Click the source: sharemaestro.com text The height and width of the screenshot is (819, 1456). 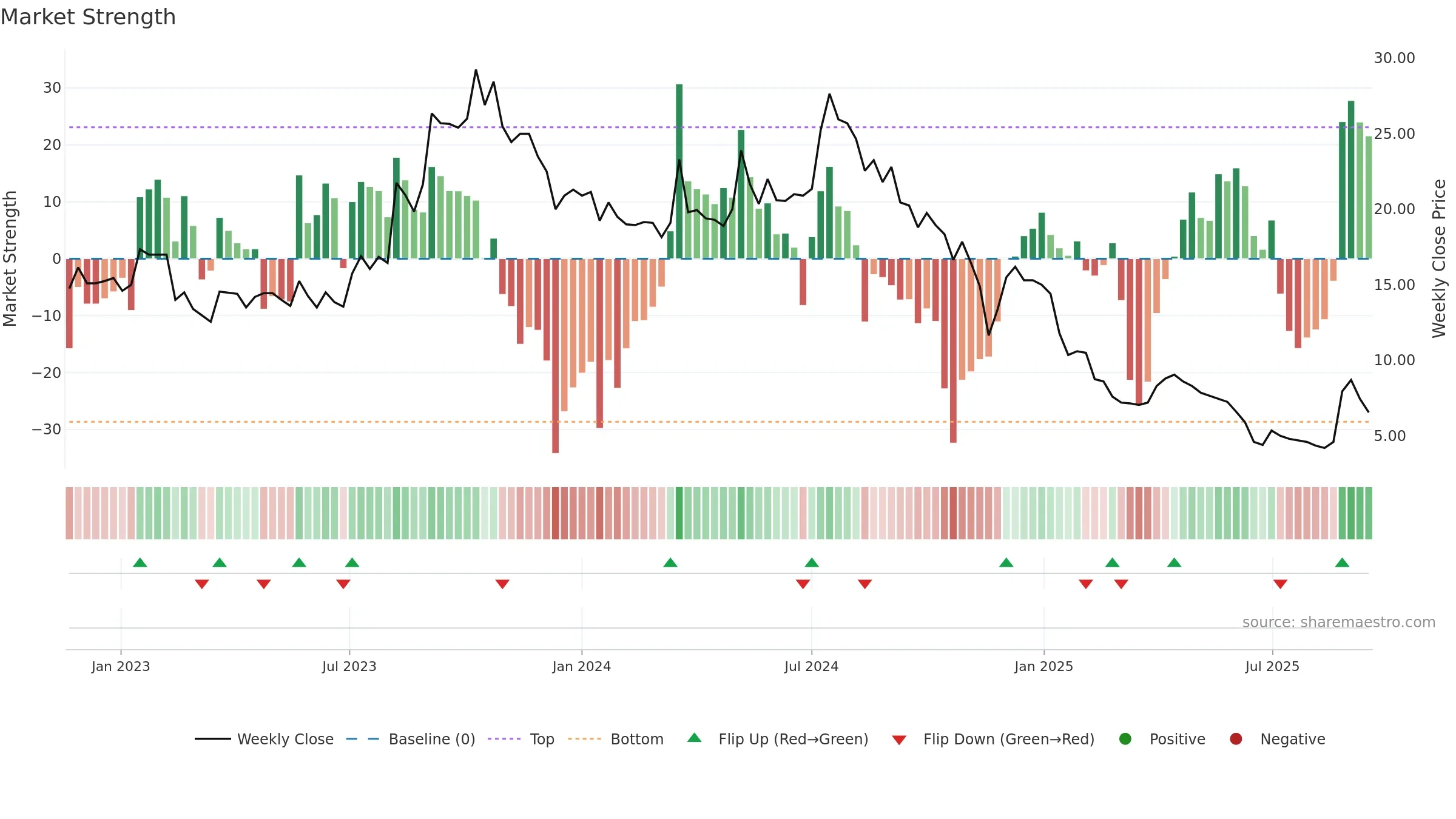click(1338, 622)
